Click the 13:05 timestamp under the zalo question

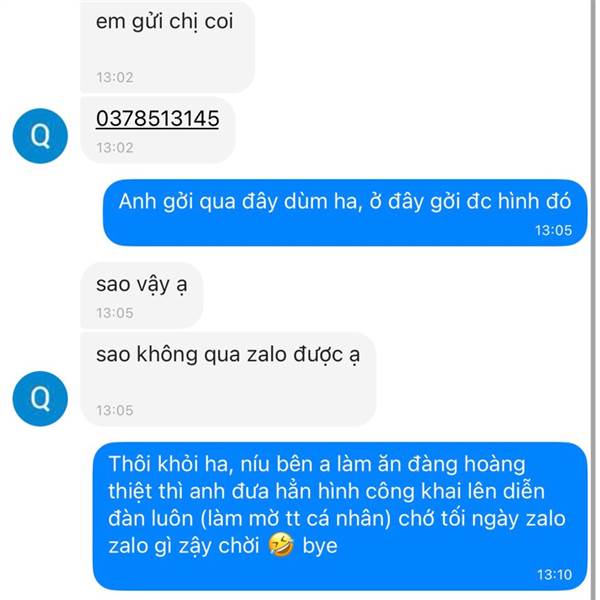click(114, 410)
